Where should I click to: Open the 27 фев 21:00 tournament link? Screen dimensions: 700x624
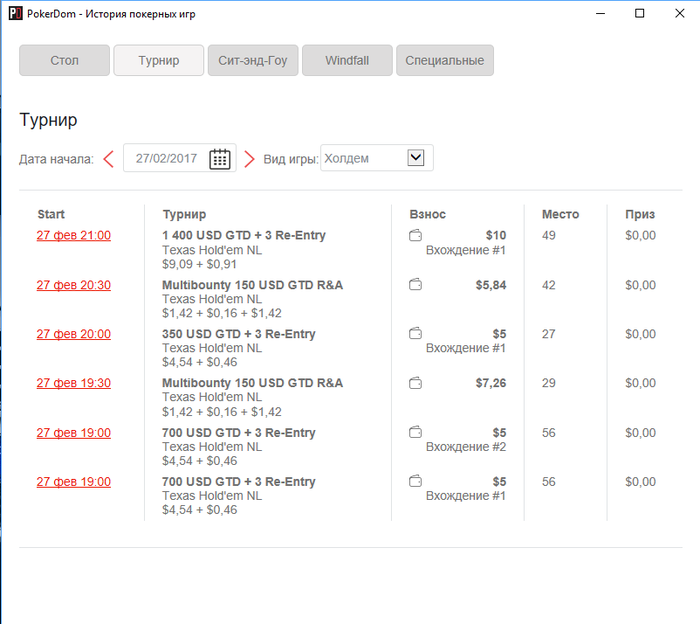pyautogui.click(x=74, y=235)
